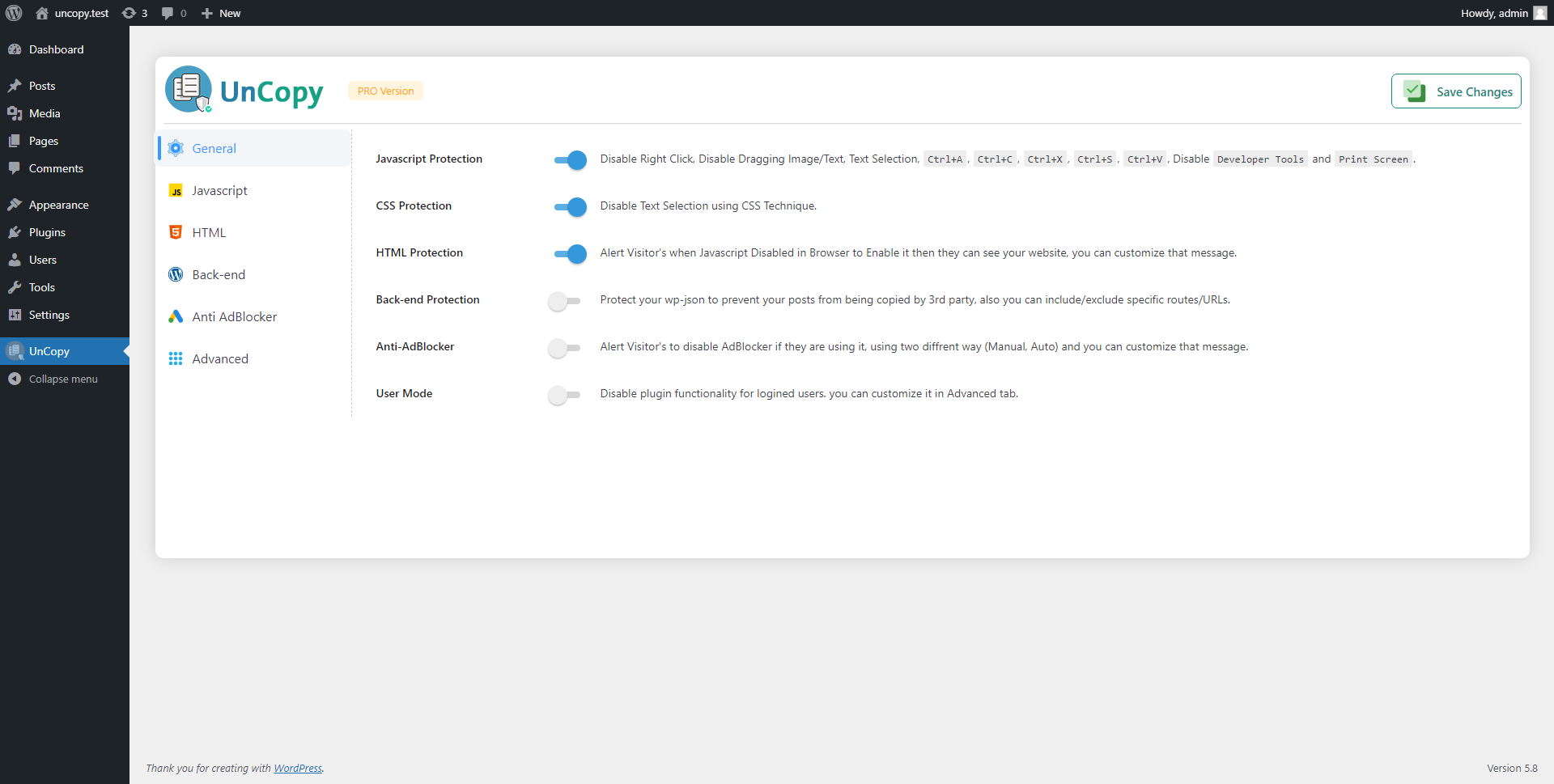Open the General settings tab
Screen dimensions: 1554x784
coord(255,148)
